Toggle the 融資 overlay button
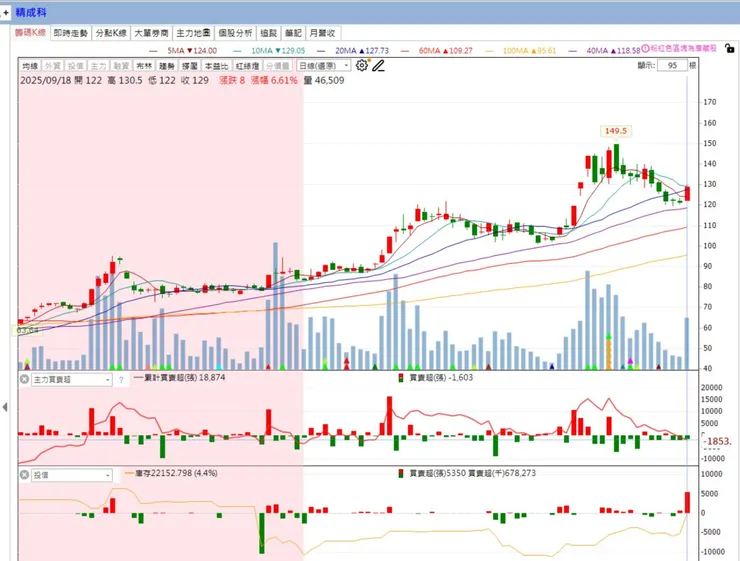This screenshot has height=561, width=740. pos(121,66)
